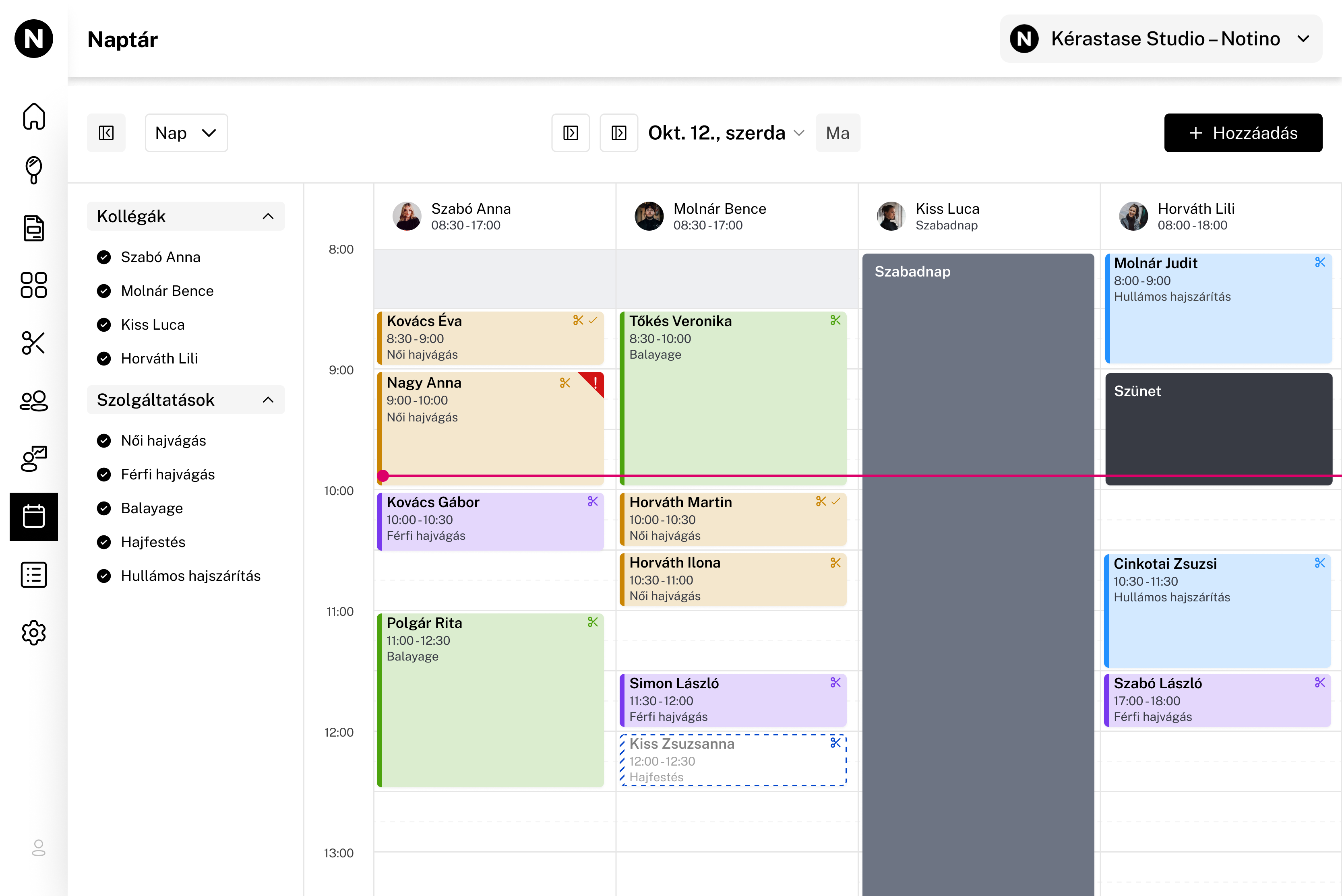Open the scissors services icon in sidebar

pos(34,343)
